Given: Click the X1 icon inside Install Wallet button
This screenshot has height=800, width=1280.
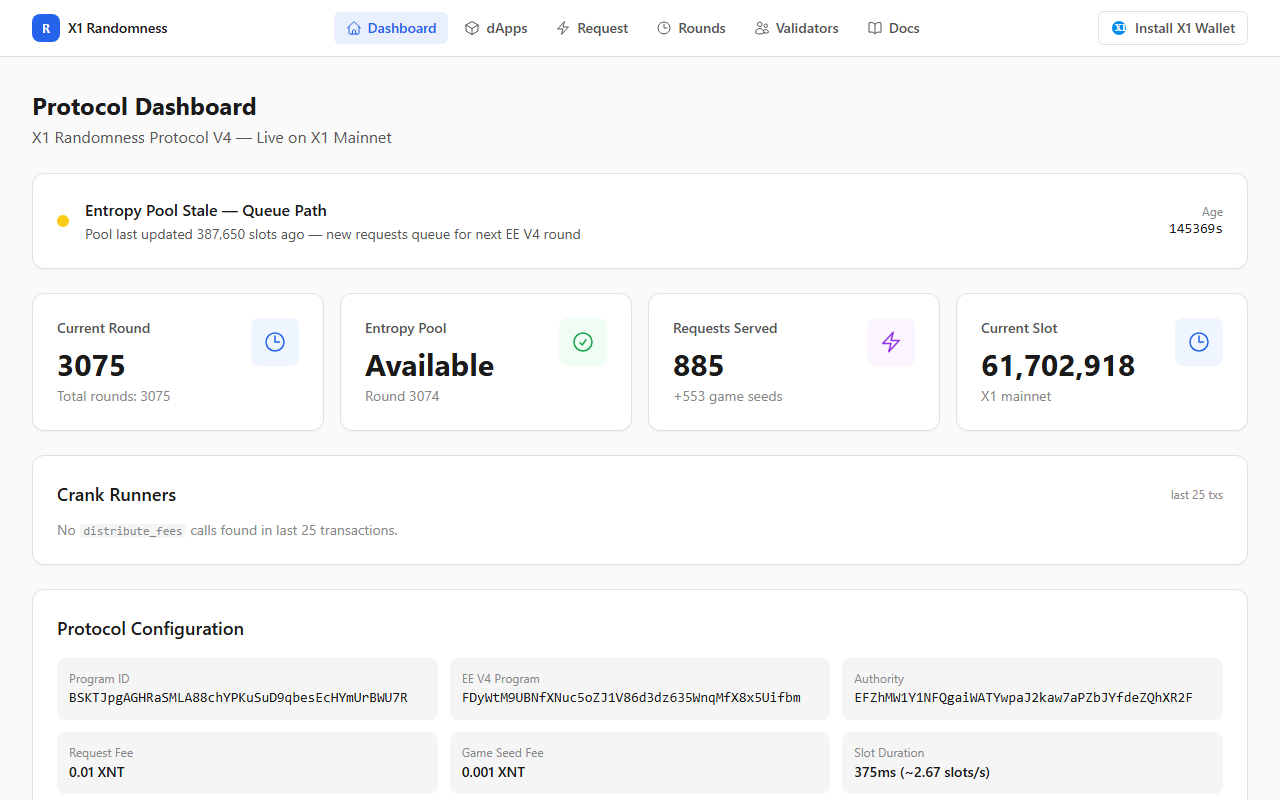Looking at the screenshot, I should click(x=1120, y=28).
